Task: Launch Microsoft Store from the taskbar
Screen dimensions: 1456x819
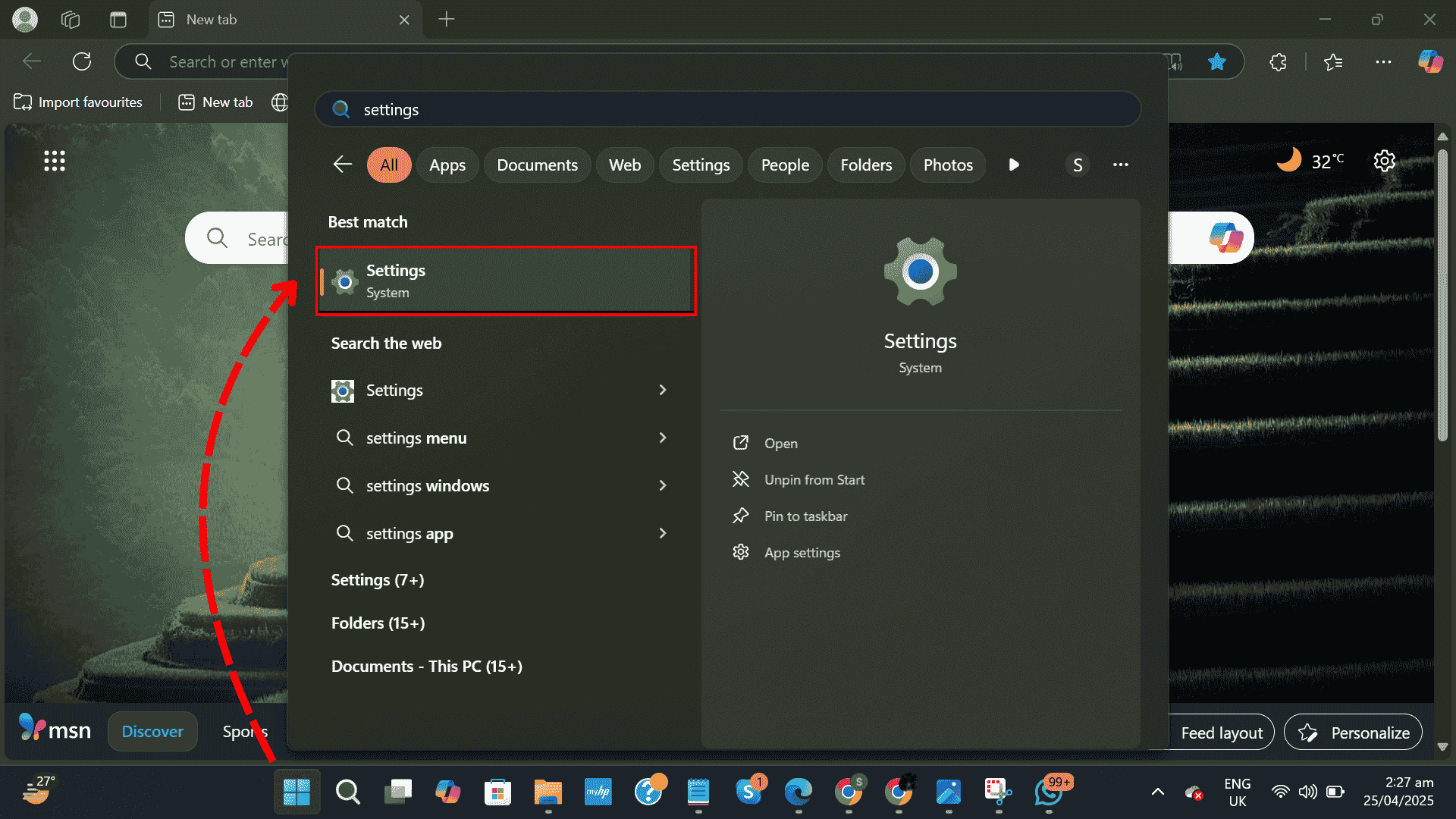Action: coord(497,792)
